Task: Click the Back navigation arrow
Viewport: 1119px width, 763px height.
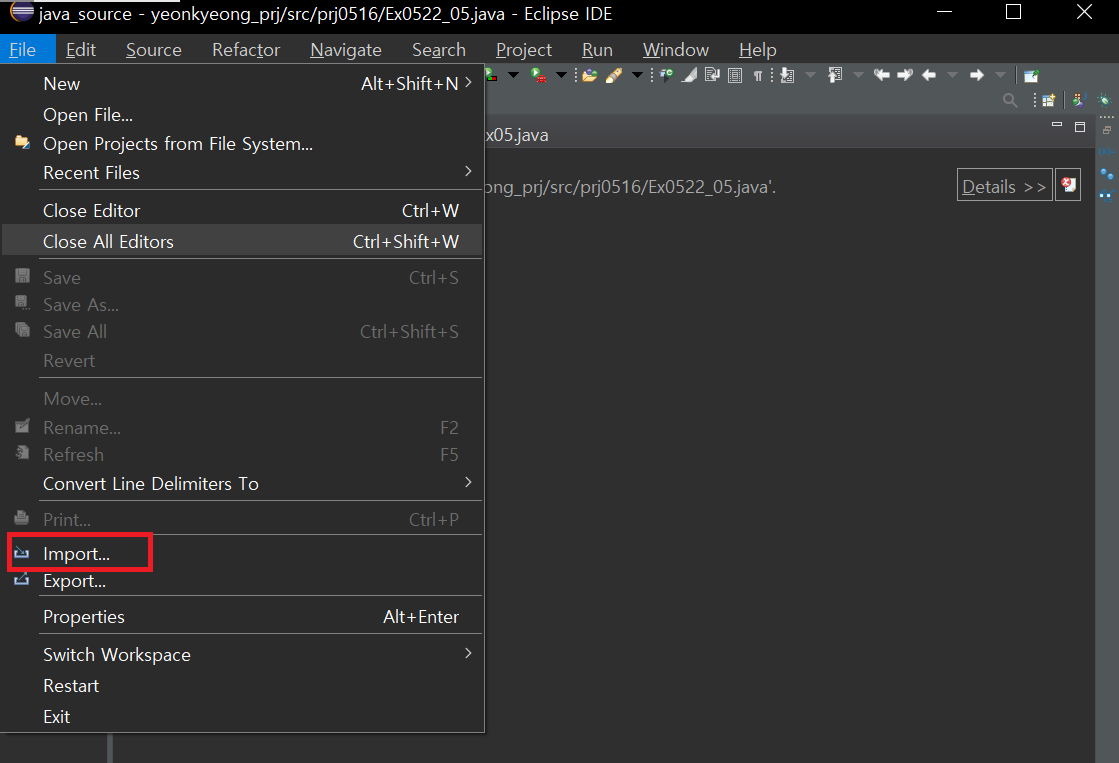Action: point(928,75)
